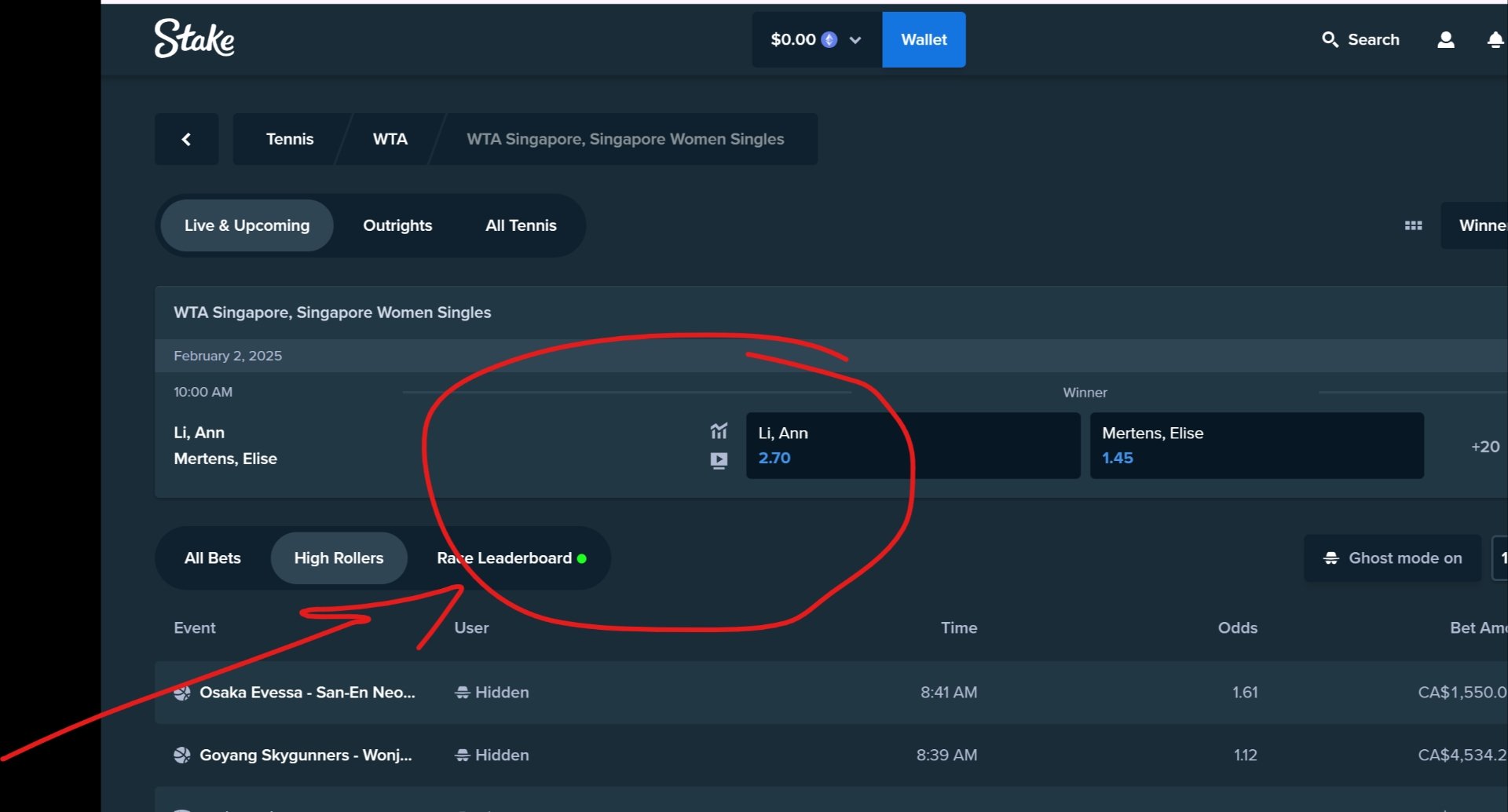Click Hidden user in Osaka Evessa row
Viewport: 1508px width, 812px height.
click(x=492, y=692)
